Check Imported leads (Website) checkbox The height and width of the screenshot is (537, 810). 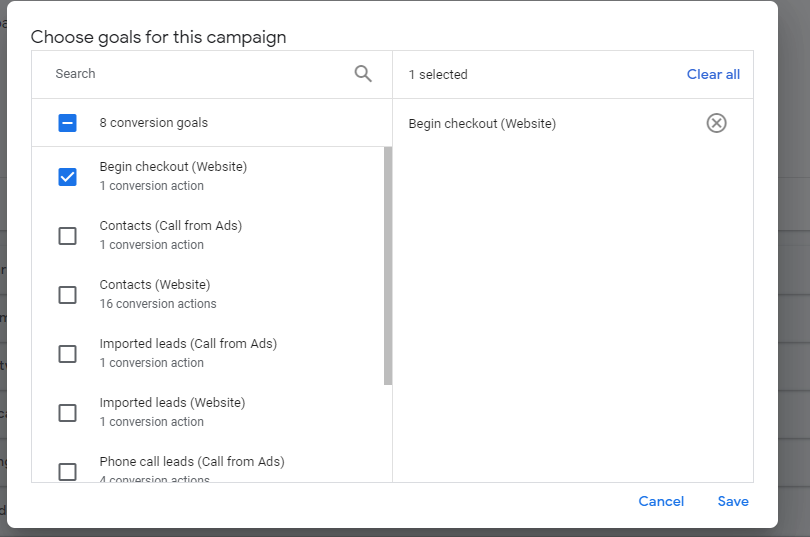68,413
